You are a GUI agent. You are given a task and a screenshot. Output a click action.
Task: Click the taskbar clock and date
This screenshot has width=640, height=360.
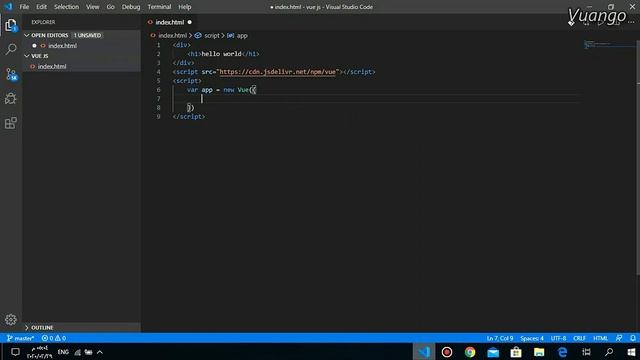[40, 352]
